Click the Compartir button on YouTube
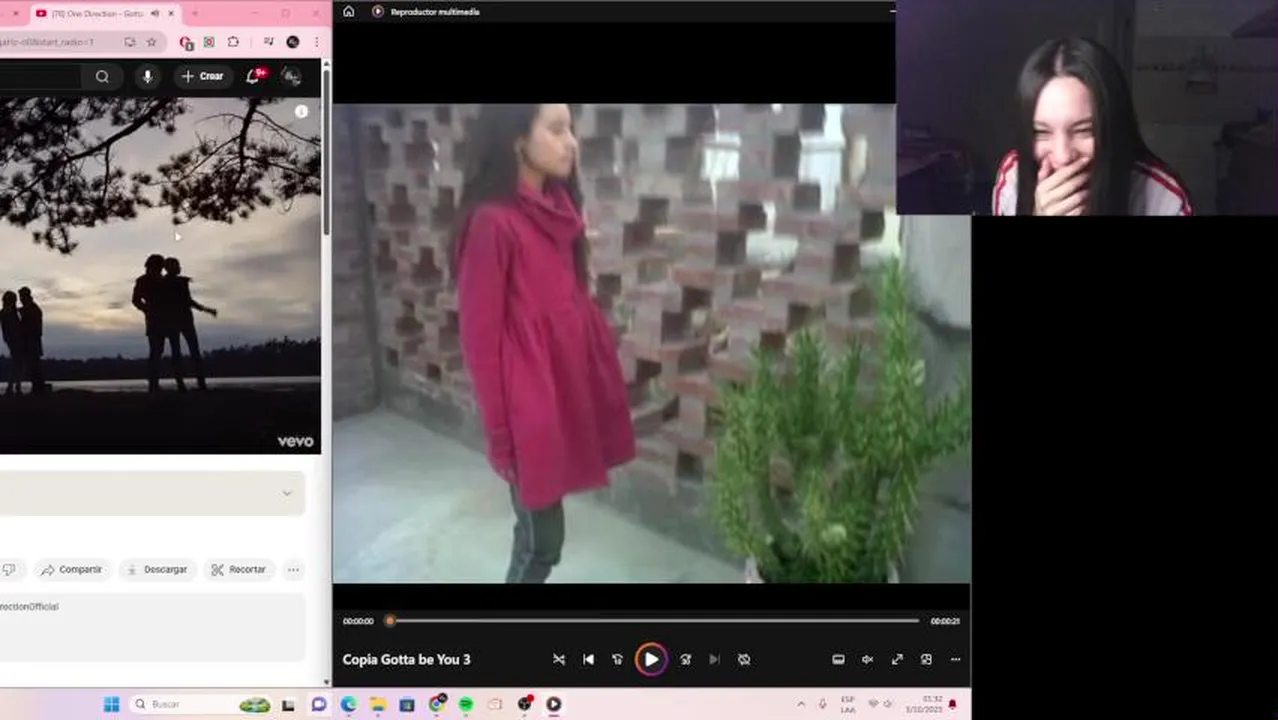The image size is (1278, 720). 72,569
